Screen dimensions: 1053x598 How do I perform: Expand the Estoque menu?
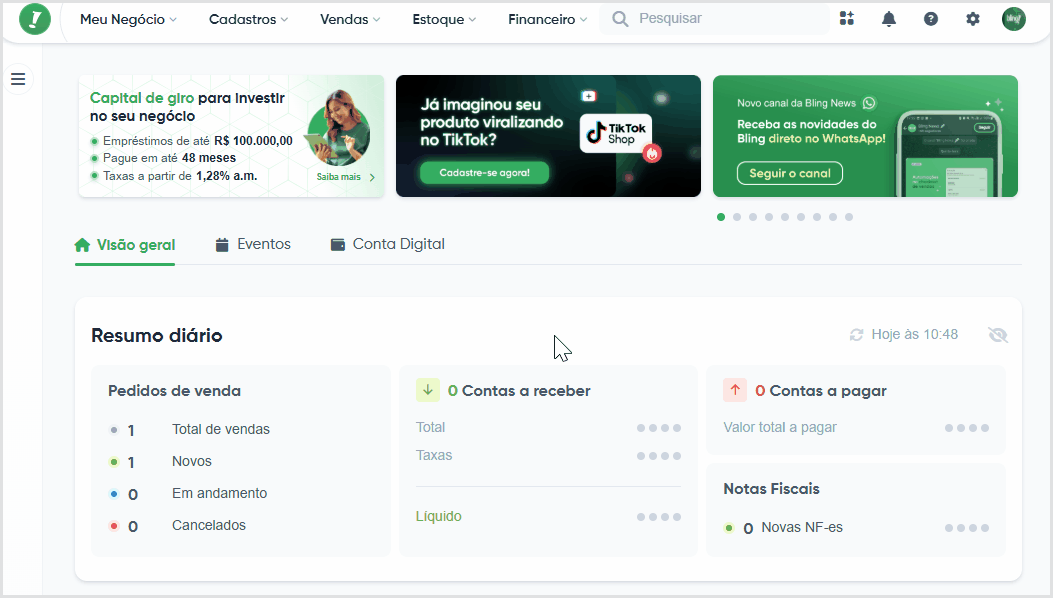tap(444, 19)
